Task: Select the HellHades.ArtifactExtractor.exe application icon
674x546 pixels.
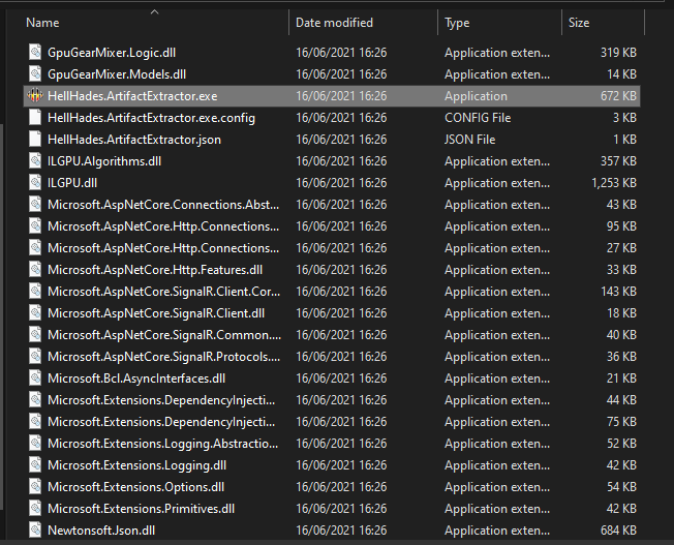Action: (35, 96)
